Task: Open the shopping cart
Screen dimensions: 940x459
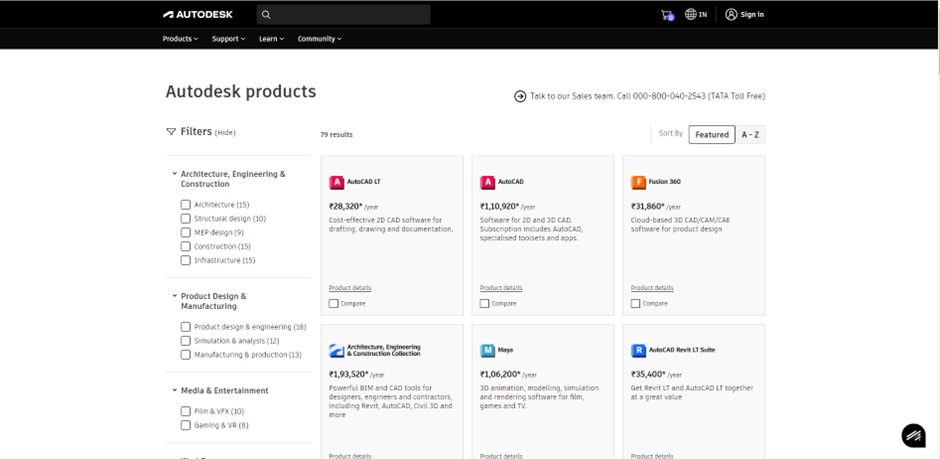Action: (x=667, y=15)
